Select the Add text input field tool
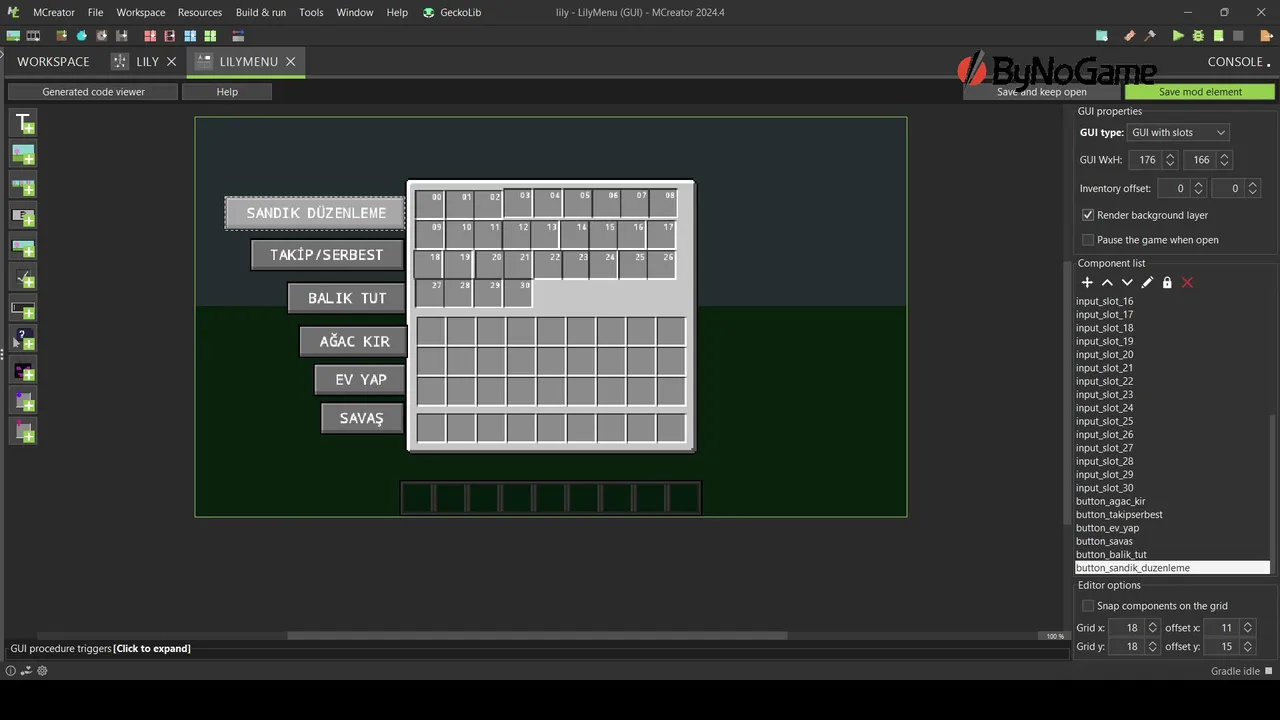Image resolution: width=1280 pixels, height=720 pixels. tap(23, 309)
